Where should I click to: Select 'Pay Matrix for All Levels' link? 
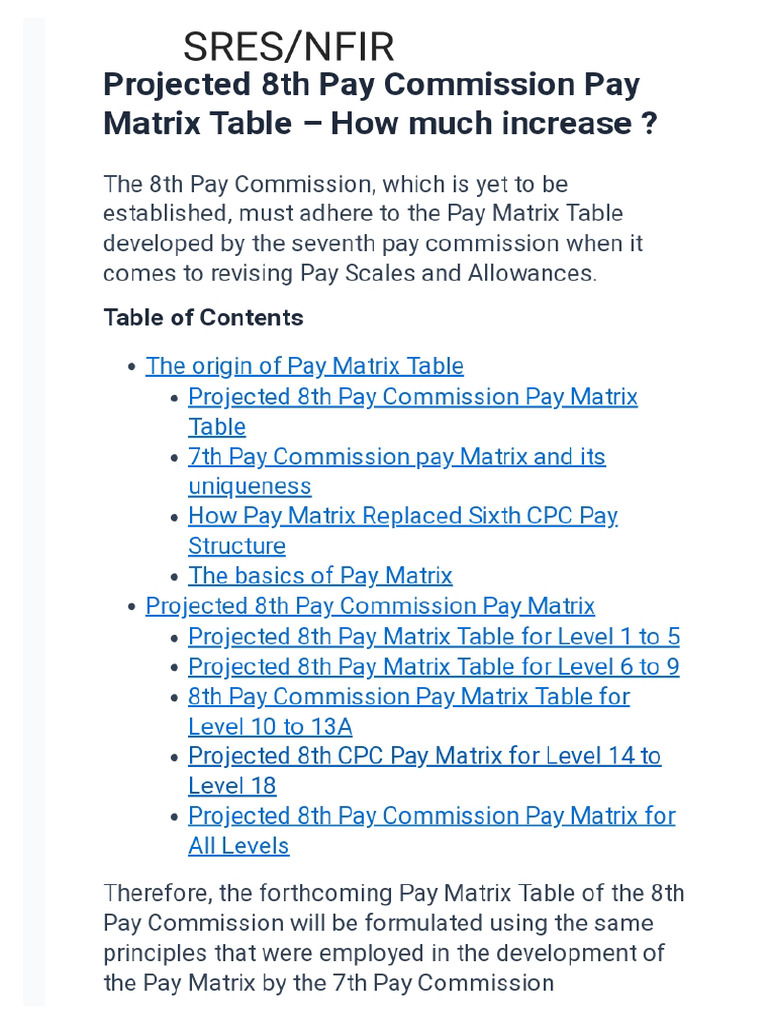(431, 816)
